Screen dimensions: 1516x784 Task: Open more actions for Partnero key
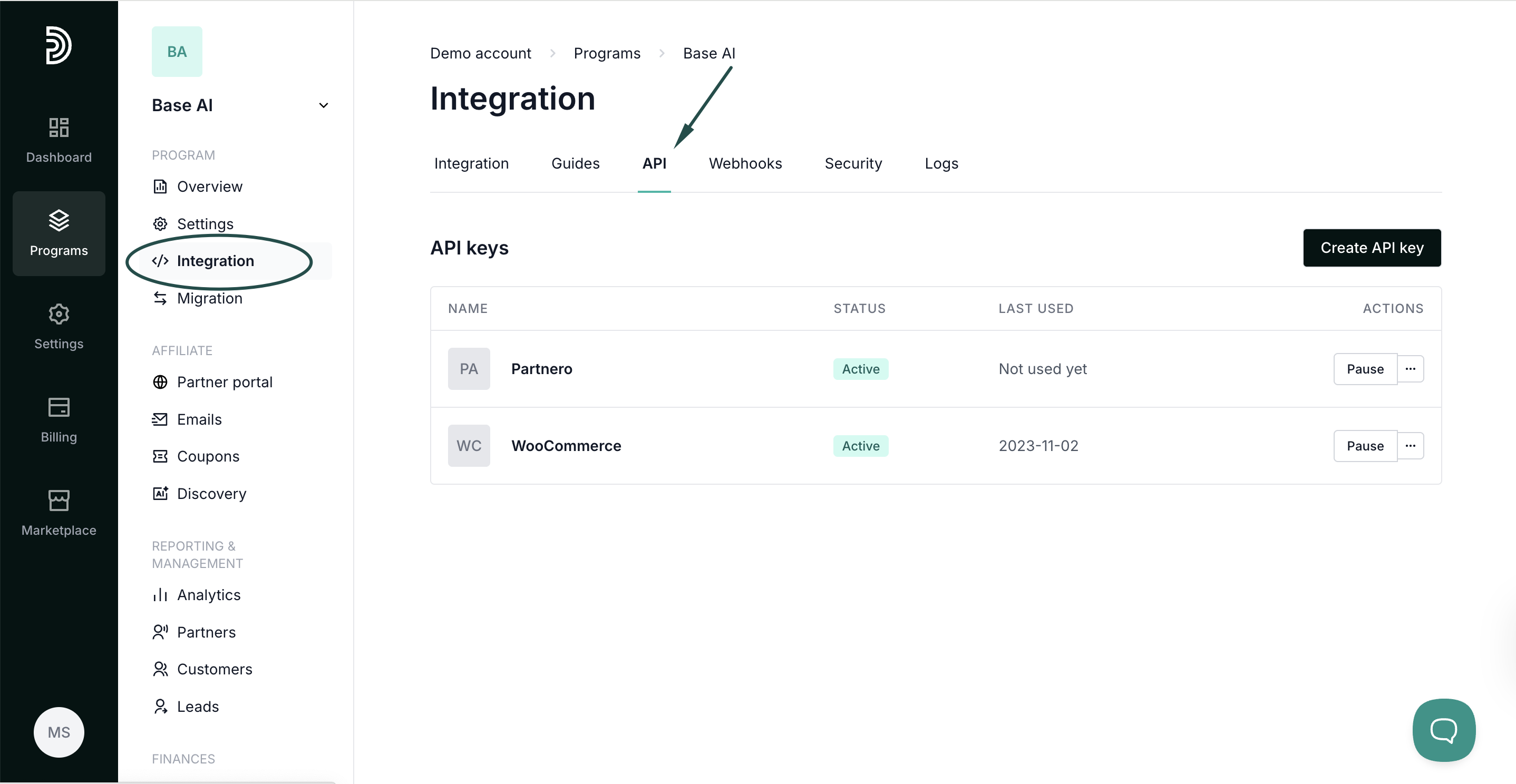coord(1410,369)
